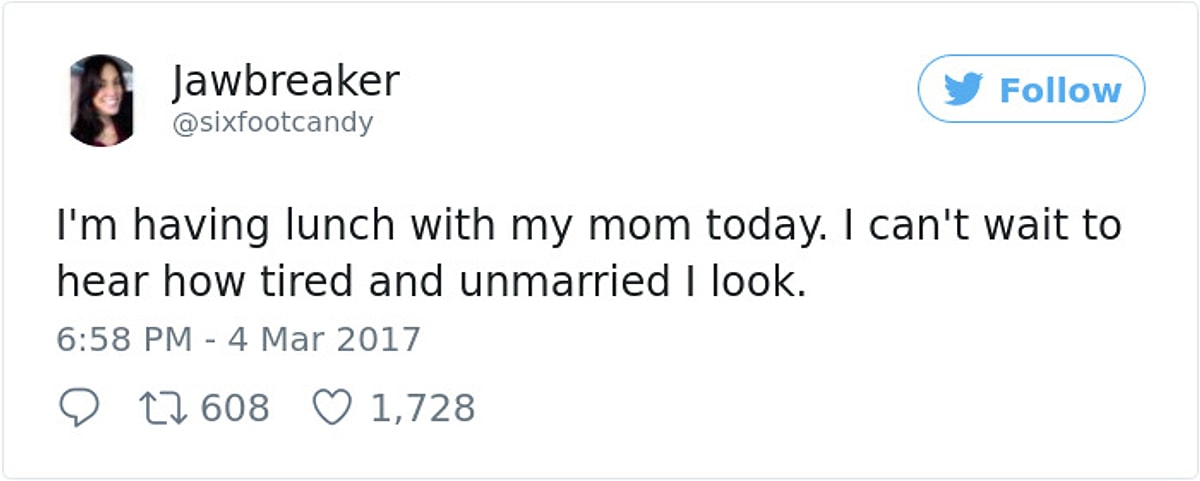Click the tweet's first line about lunch
Viewport: 1200px width, 481px height.
[588, 227]
